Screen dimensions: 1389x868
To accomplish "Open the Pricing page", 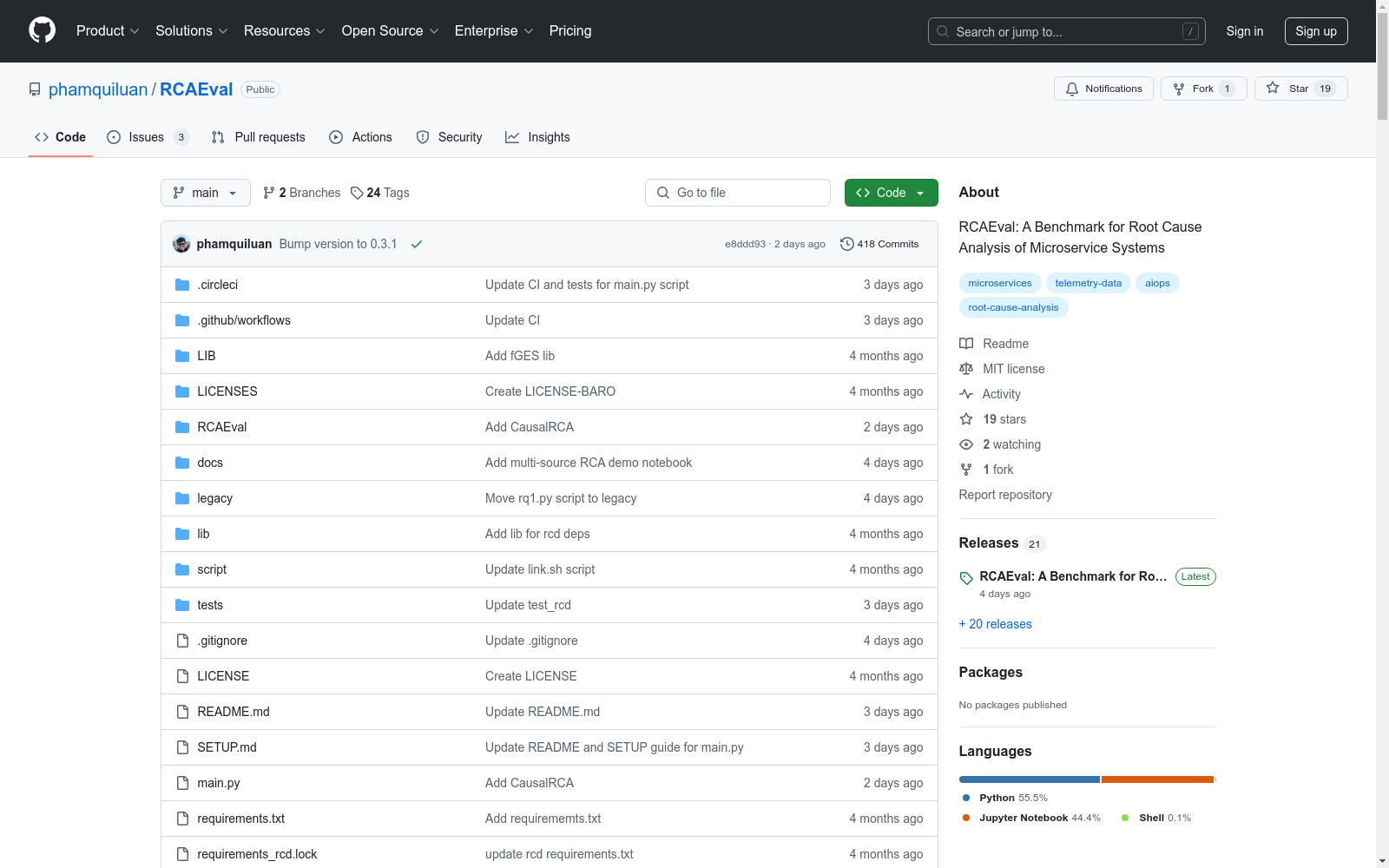I will coord(570,30).
